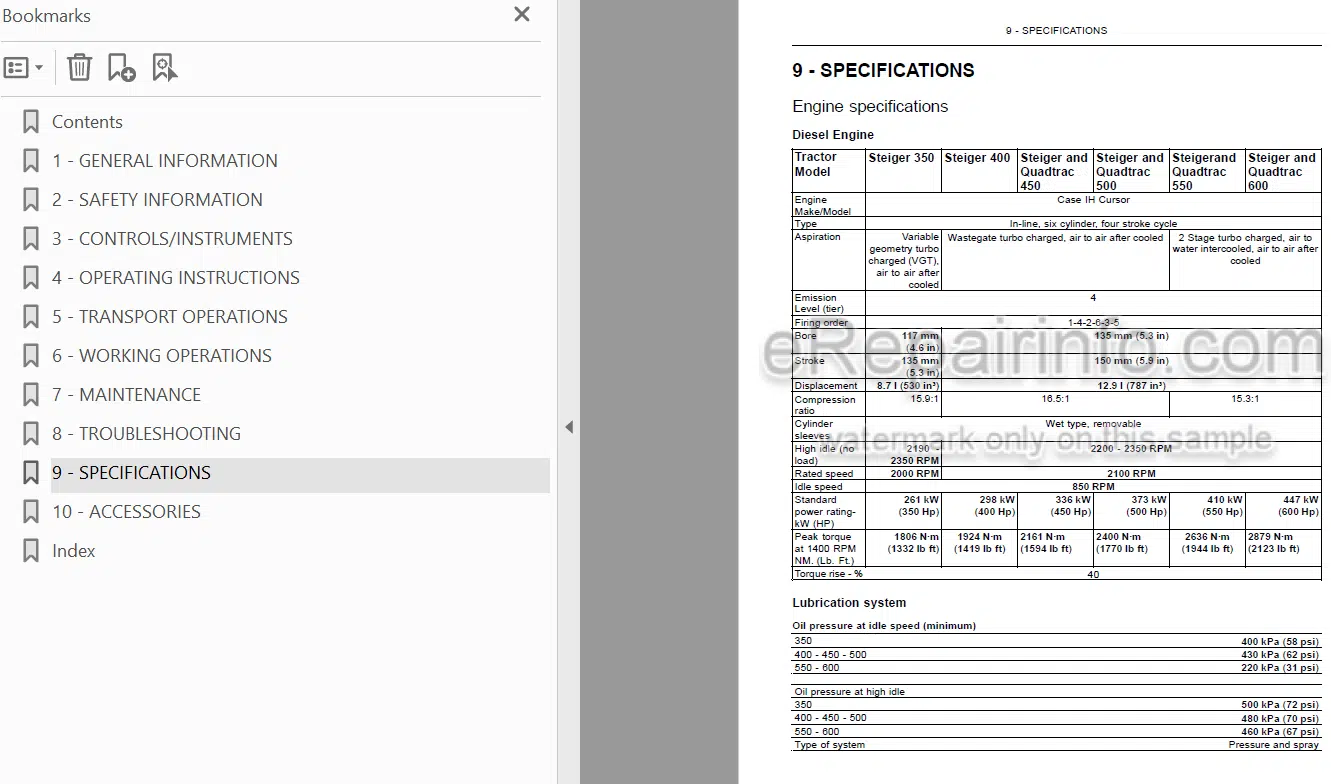Viewport: 1331px width, 784px height.
Task: Go to 8 - TROUBLESHOOTING bookmark
Action: point(146,434)
